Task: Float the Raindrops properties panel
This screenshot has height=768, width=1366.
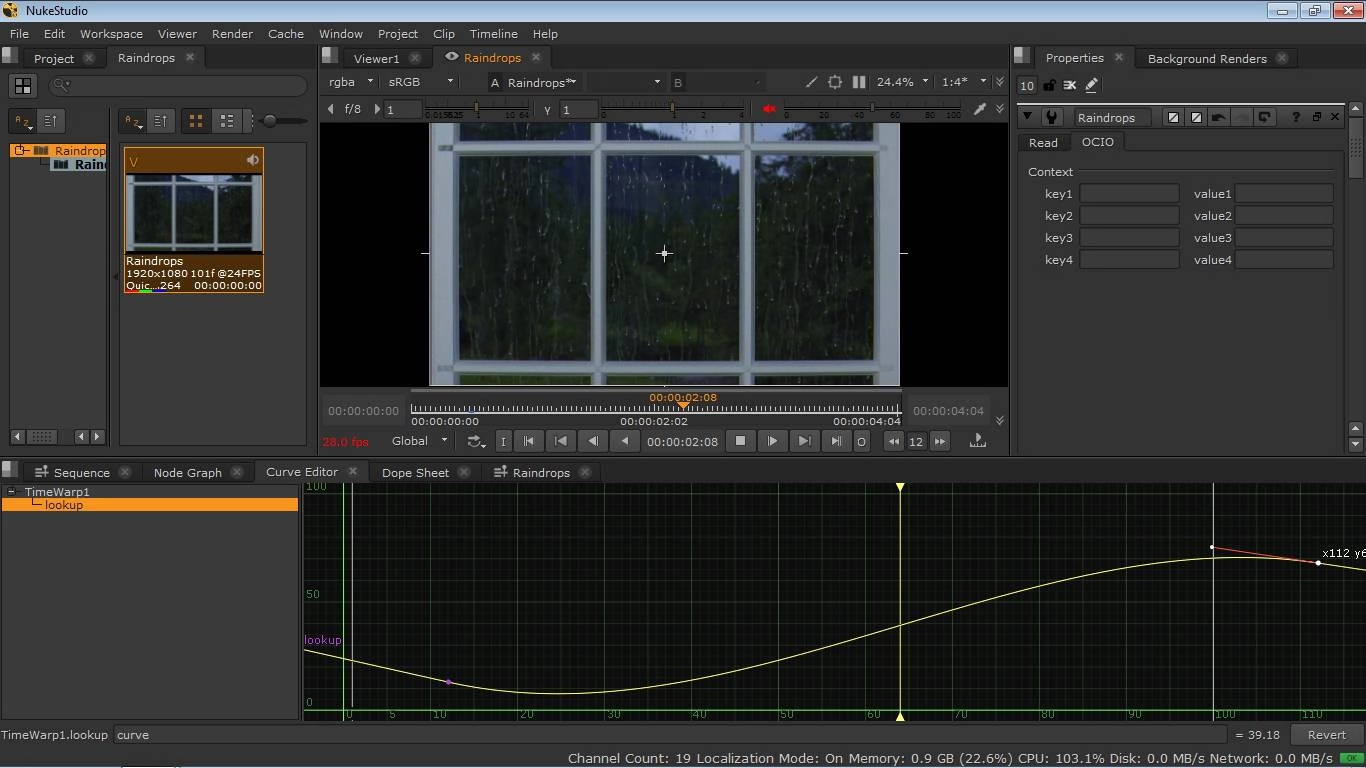Action: point(1316,117)
